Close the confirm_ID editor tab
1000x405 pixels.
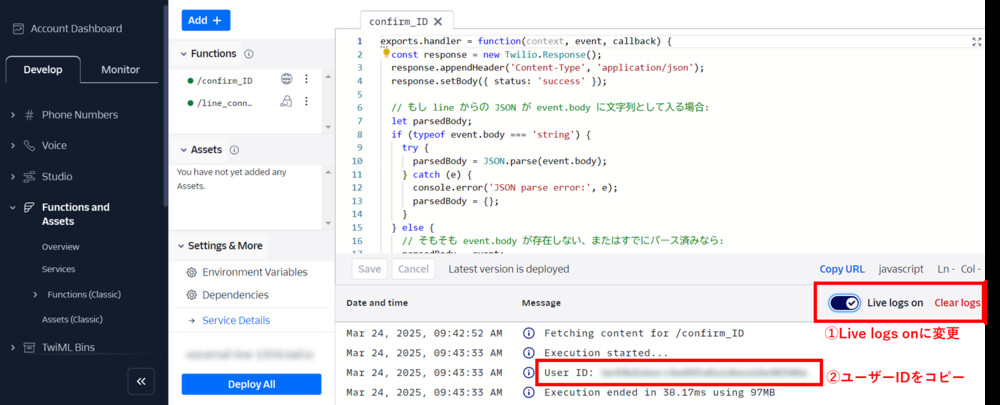[437, 21]
